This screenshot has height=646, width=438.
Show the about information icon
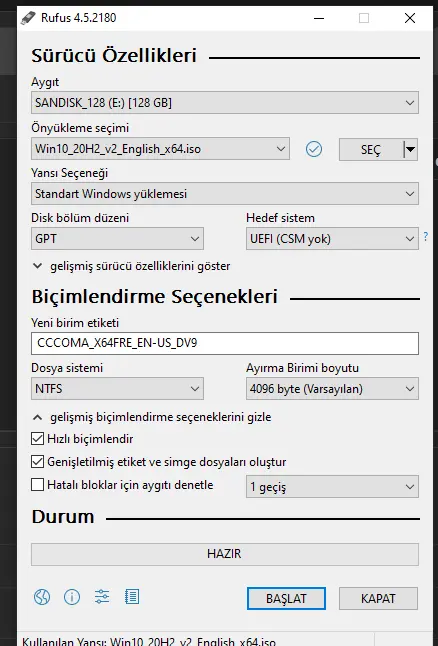(x=72, y=597)
